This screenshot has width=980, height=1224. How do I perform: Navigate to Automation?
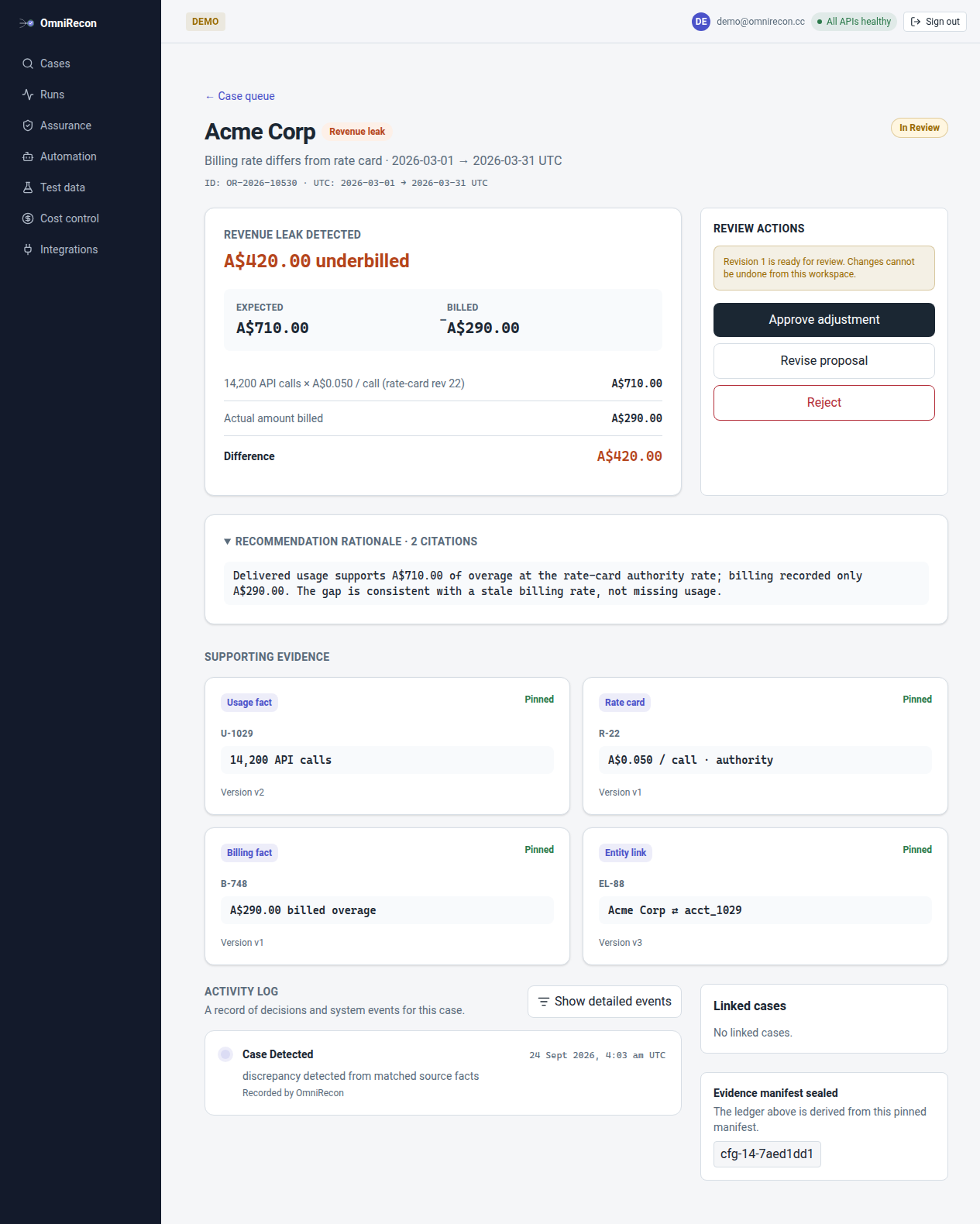81,156
